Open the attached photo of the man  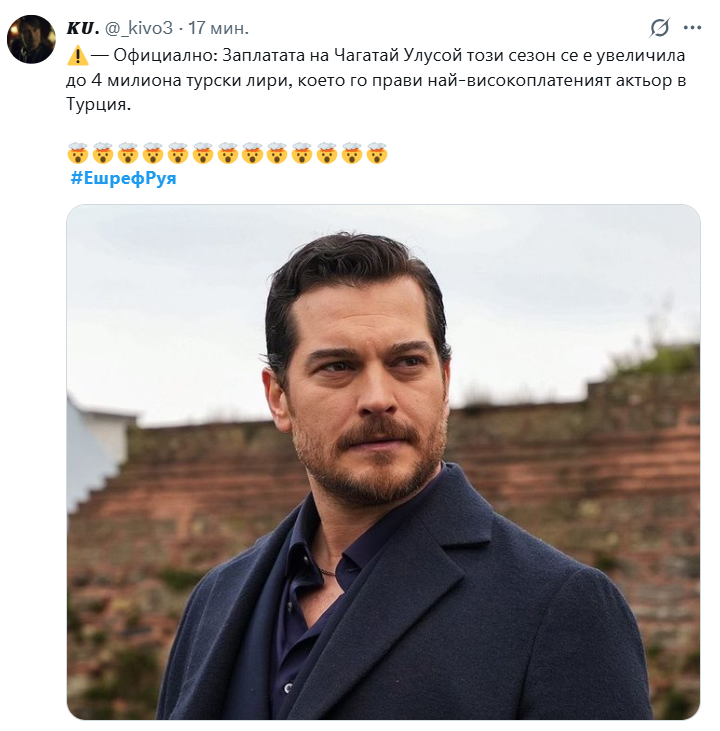[x=383, y=462]
